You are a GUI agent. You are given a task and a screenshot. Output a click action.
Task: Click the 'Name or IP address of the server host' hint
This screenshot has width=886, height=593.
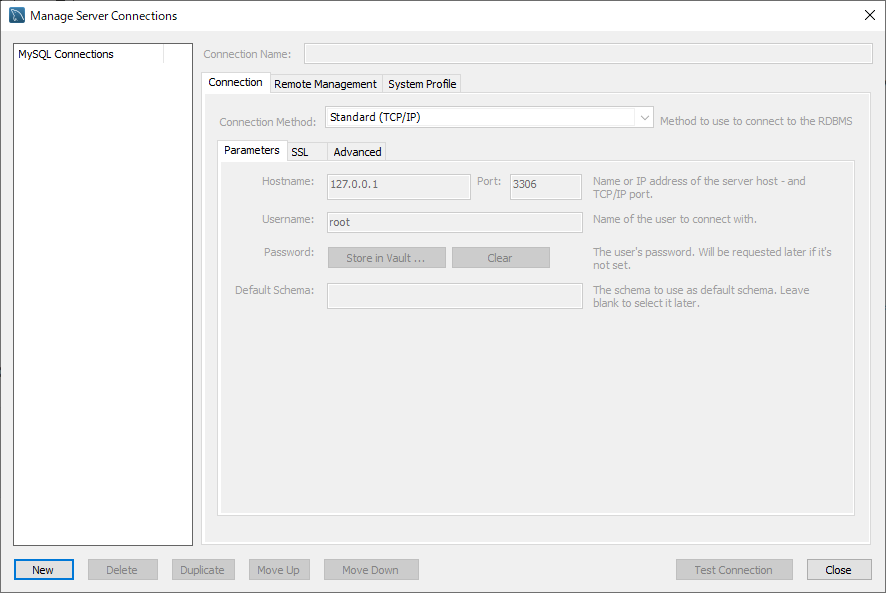click(x=699, y=187)
